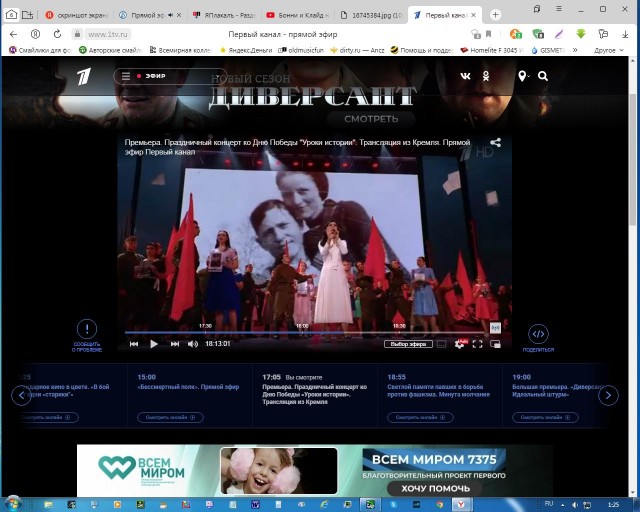The height and width of the screenshot is (512, 640).
Task: Jump to live broadcast indicator on timeline
Action: pos(495,327)
